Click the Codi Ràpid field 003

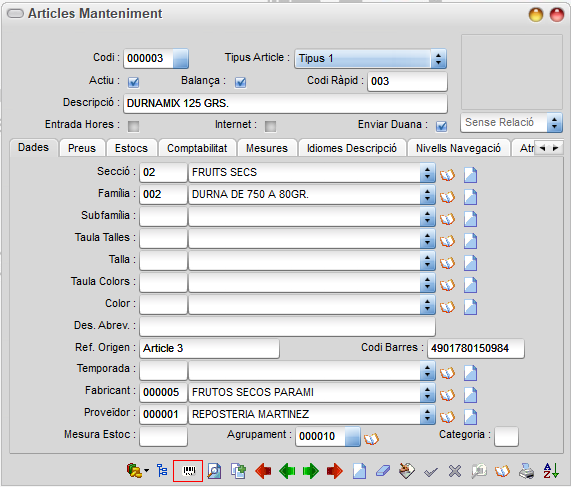pos(407,81)
